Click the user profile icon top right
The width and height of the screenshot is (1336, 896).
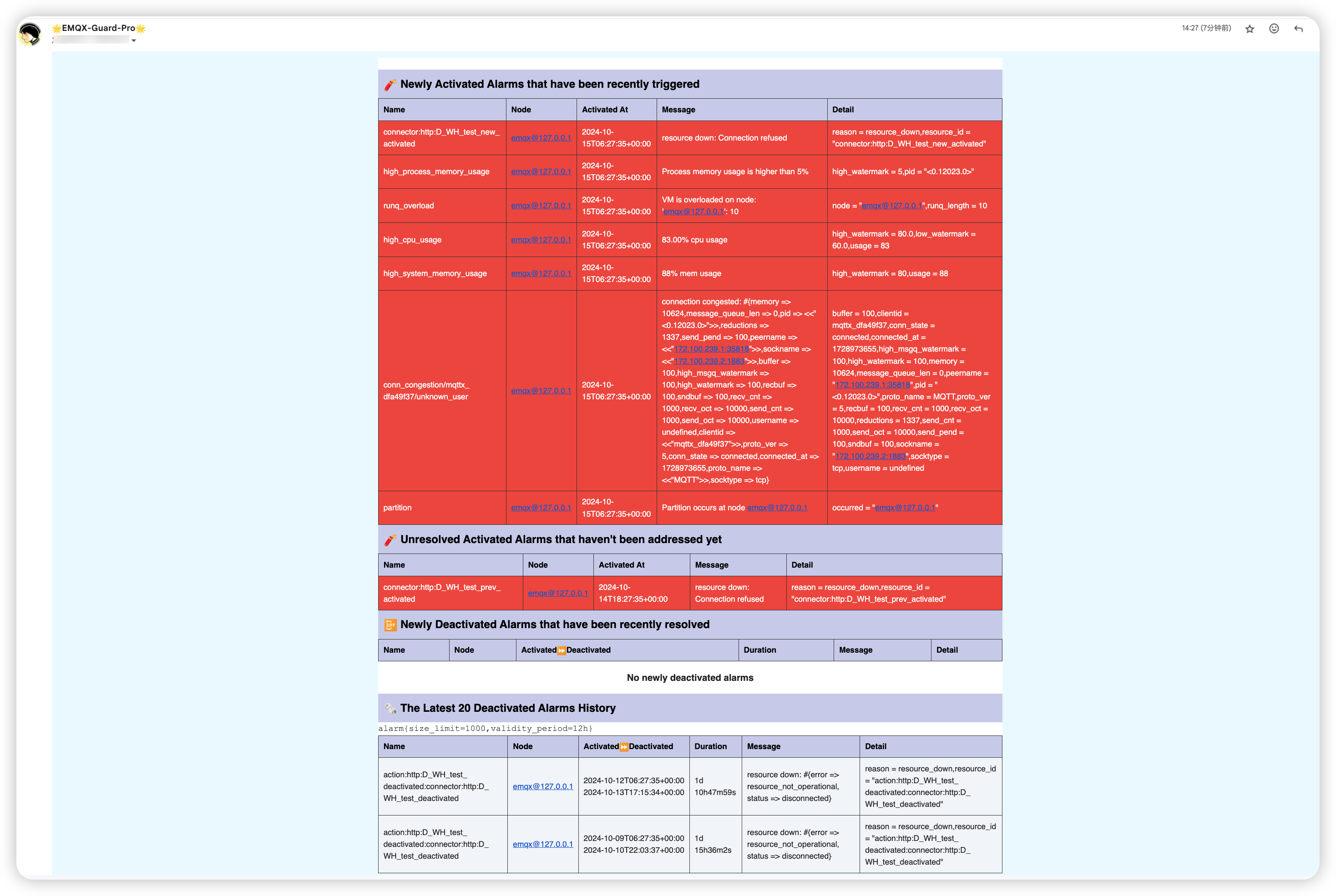[x=1276, y=29]
